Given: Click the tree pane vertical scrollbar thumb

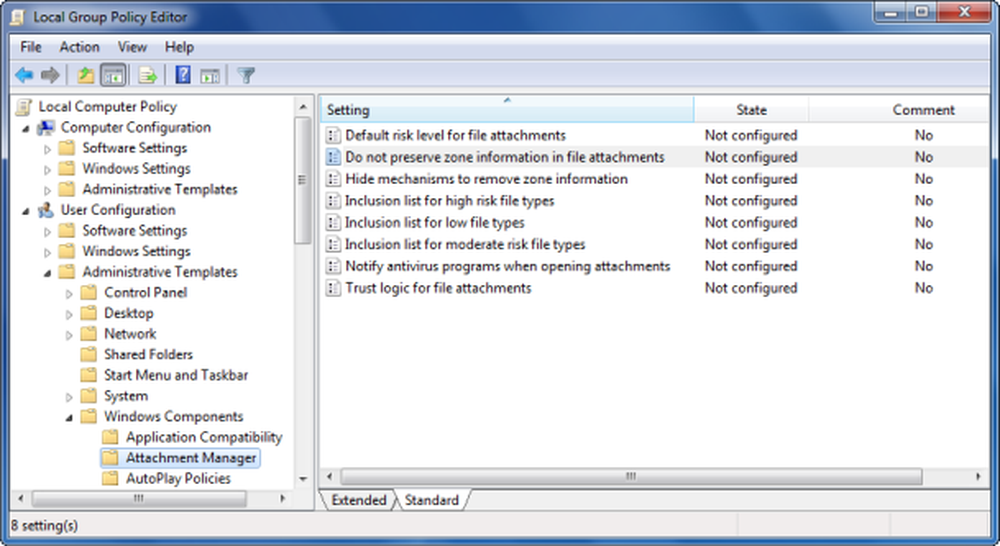Looking at the screenshot, I should coord(303,181).
